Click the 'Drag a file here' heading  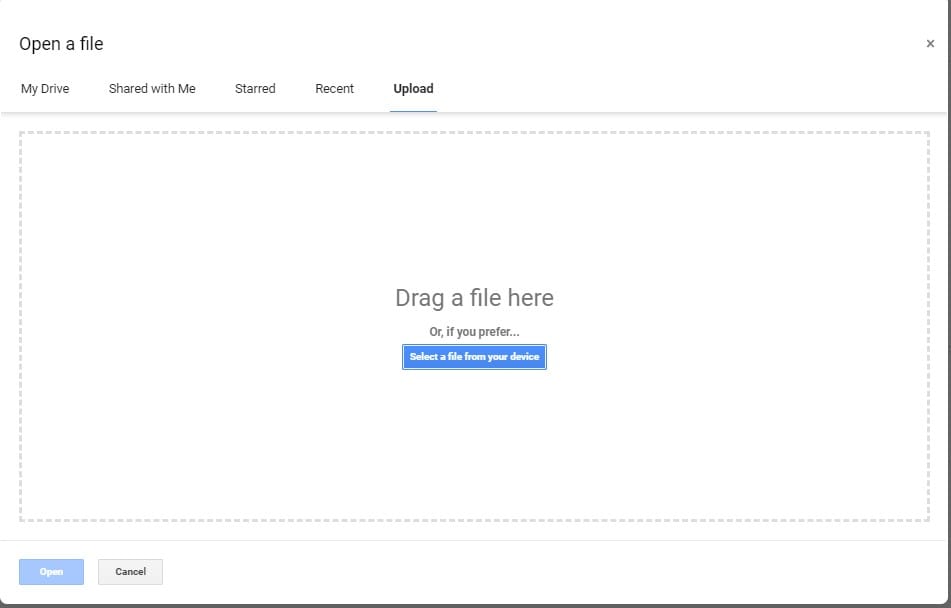click(x=474, y=298)
